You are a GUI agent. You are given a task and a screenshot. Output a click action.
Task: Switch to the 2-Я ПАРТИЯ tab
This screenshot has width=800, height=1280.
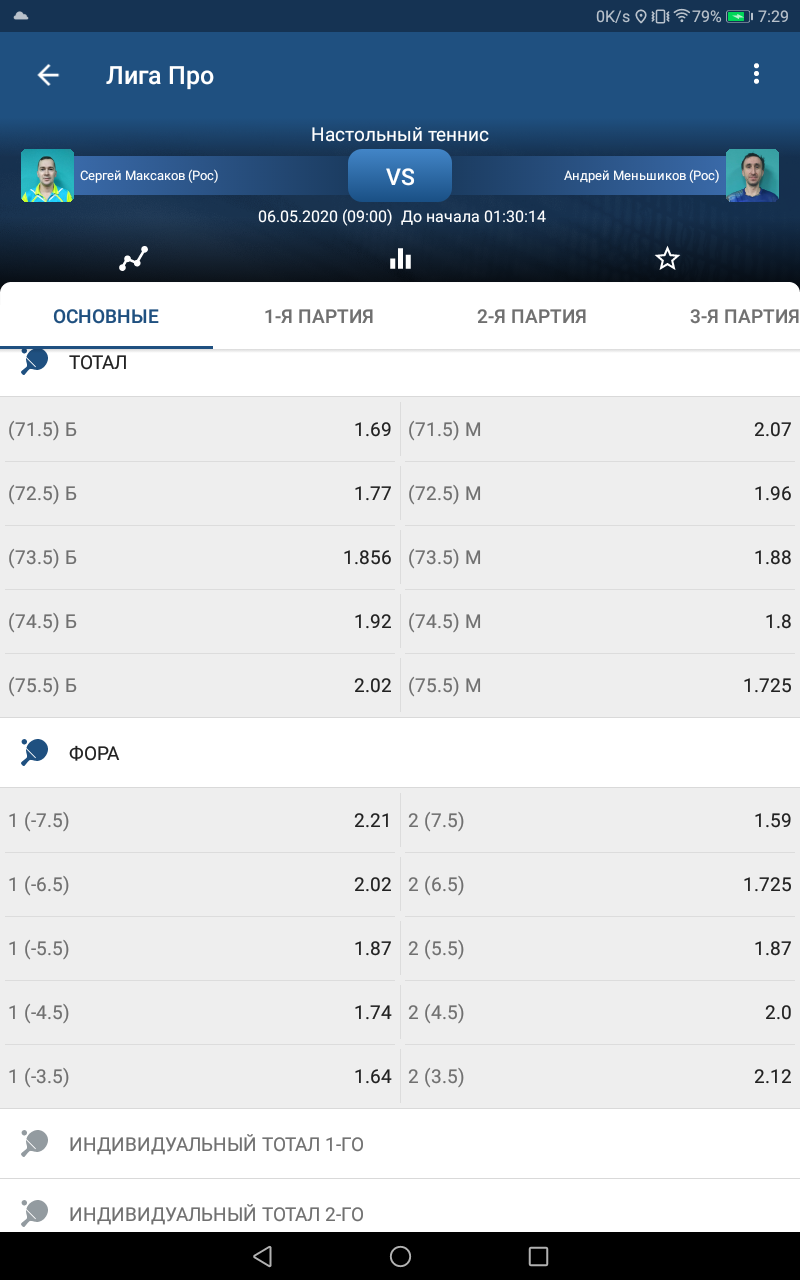(x=532, y=317)
